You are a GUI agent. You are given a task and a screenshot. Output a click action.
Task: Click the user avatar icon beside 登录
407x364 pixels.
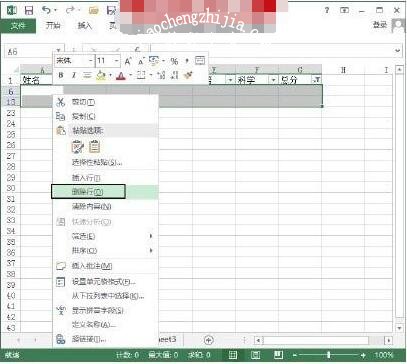click(x=398, y=26)
